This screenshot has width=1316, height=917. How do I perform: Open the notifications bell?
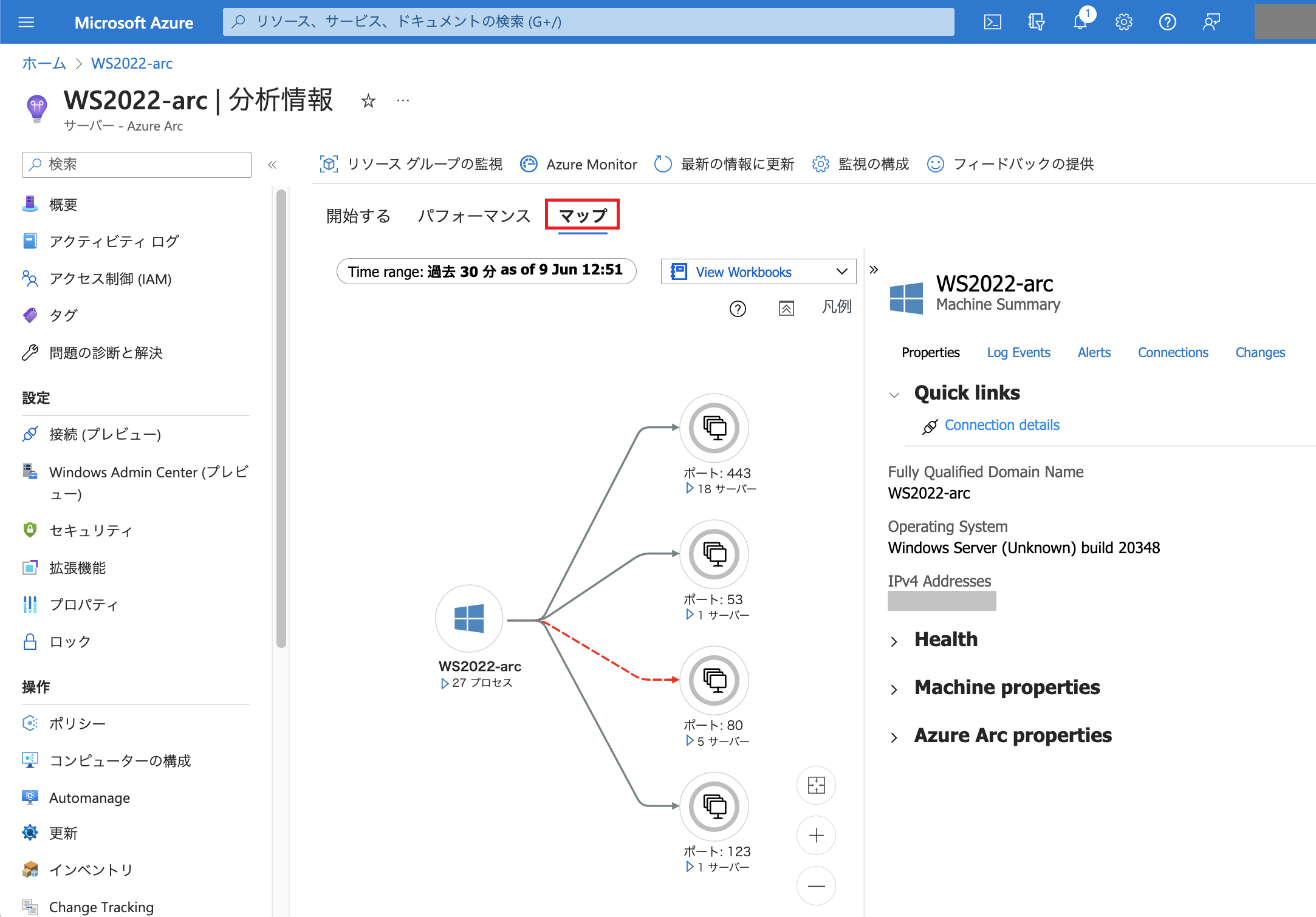1081,22
